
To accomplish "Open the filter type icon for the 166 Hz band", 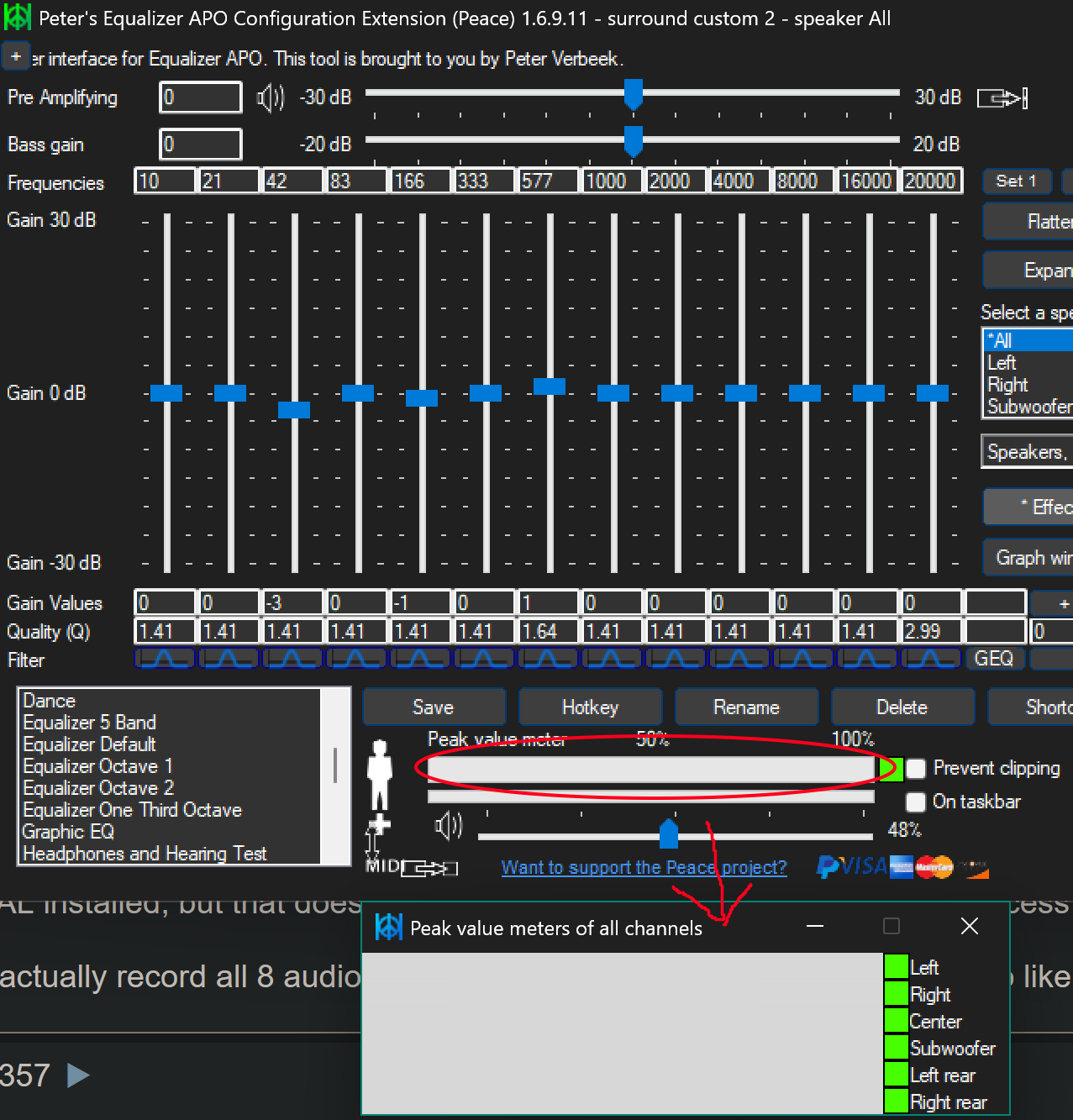I will (420, 659).
